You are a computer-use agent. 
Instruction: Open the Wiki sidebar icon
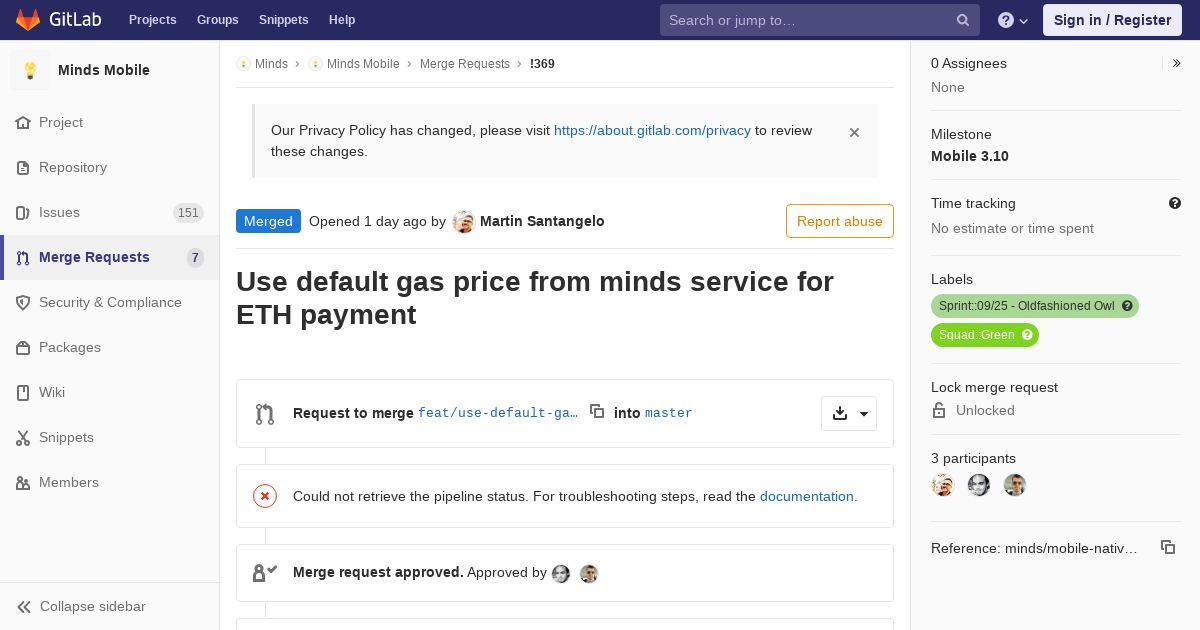click(x=23, y=393)
